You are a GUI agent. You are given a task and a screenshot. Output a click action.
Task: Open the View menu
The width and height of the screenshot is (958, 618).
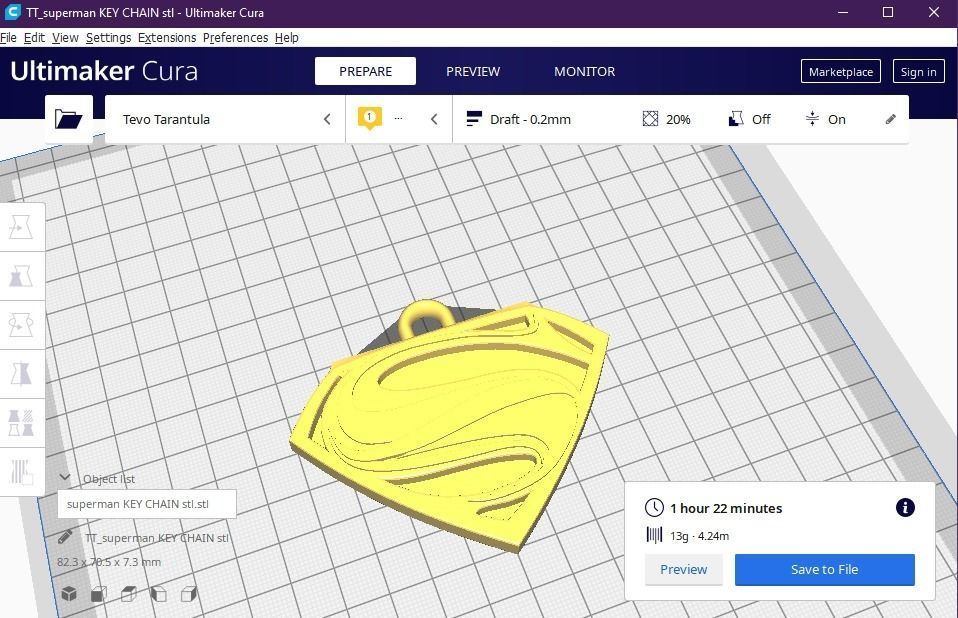65,38
